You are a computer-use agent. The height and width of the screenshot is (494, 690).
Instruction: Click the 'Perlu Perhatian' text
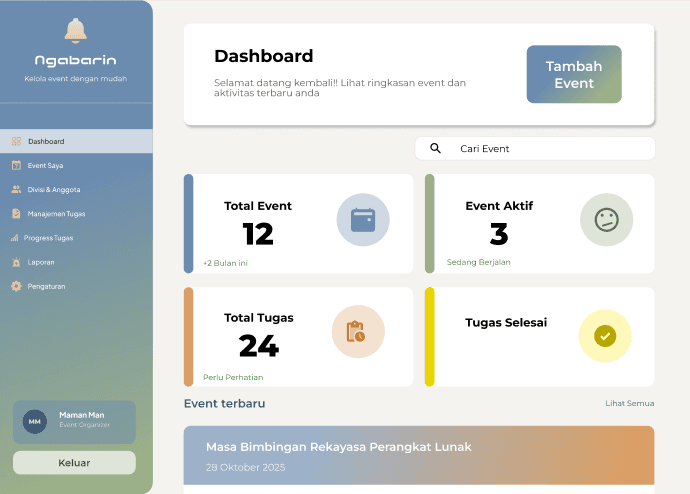coord(233,377)
